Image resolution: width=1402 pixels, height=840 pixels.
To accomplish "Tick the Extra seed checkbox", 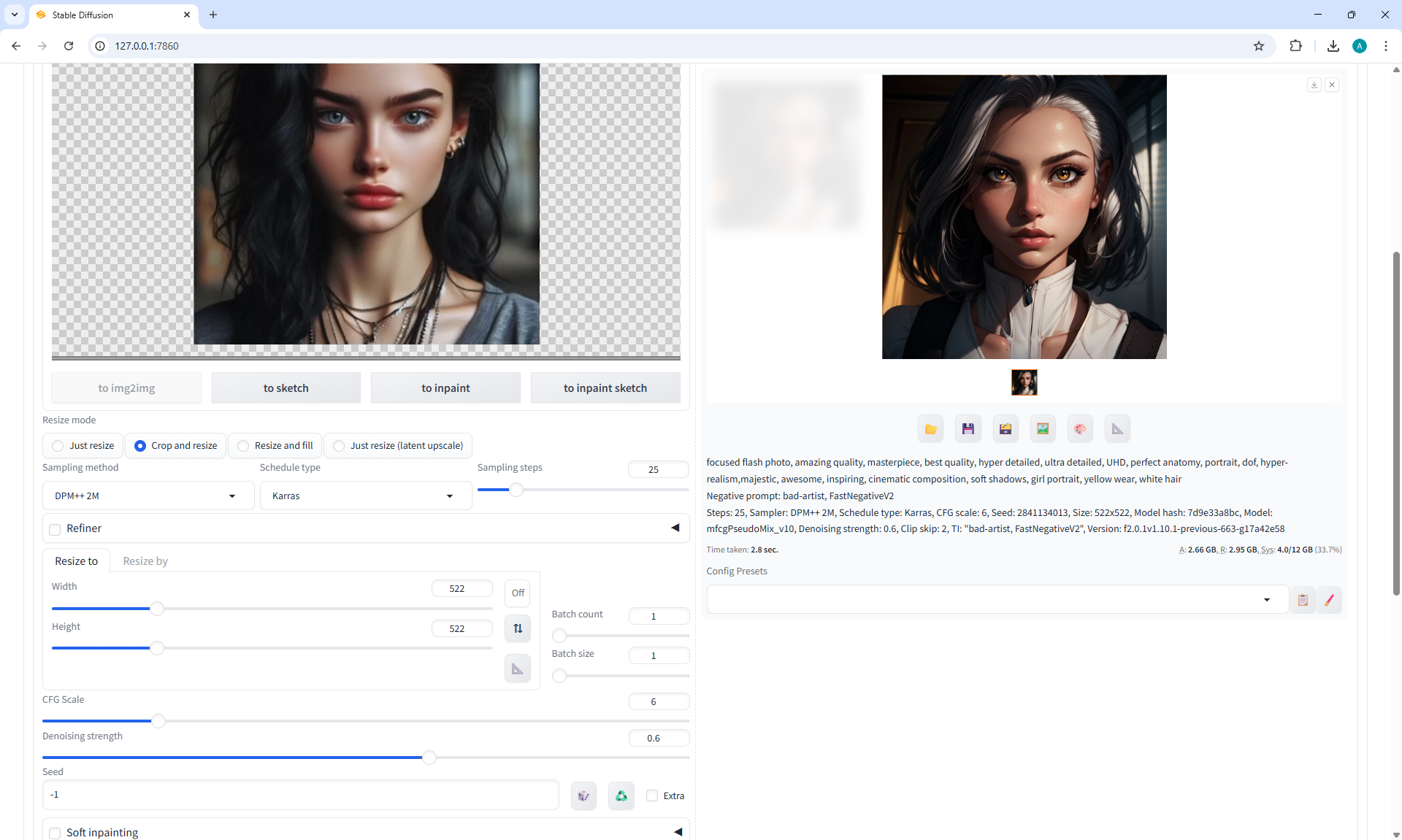I will click(x=652, y=795).
